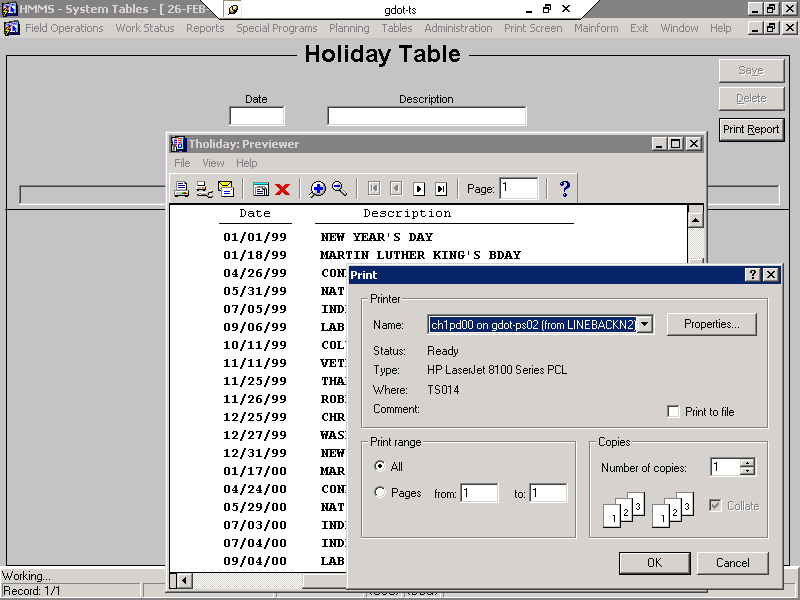Screen dimensions: 800x600
Task: Go to first page in Previewer
Action: [374, 189]
